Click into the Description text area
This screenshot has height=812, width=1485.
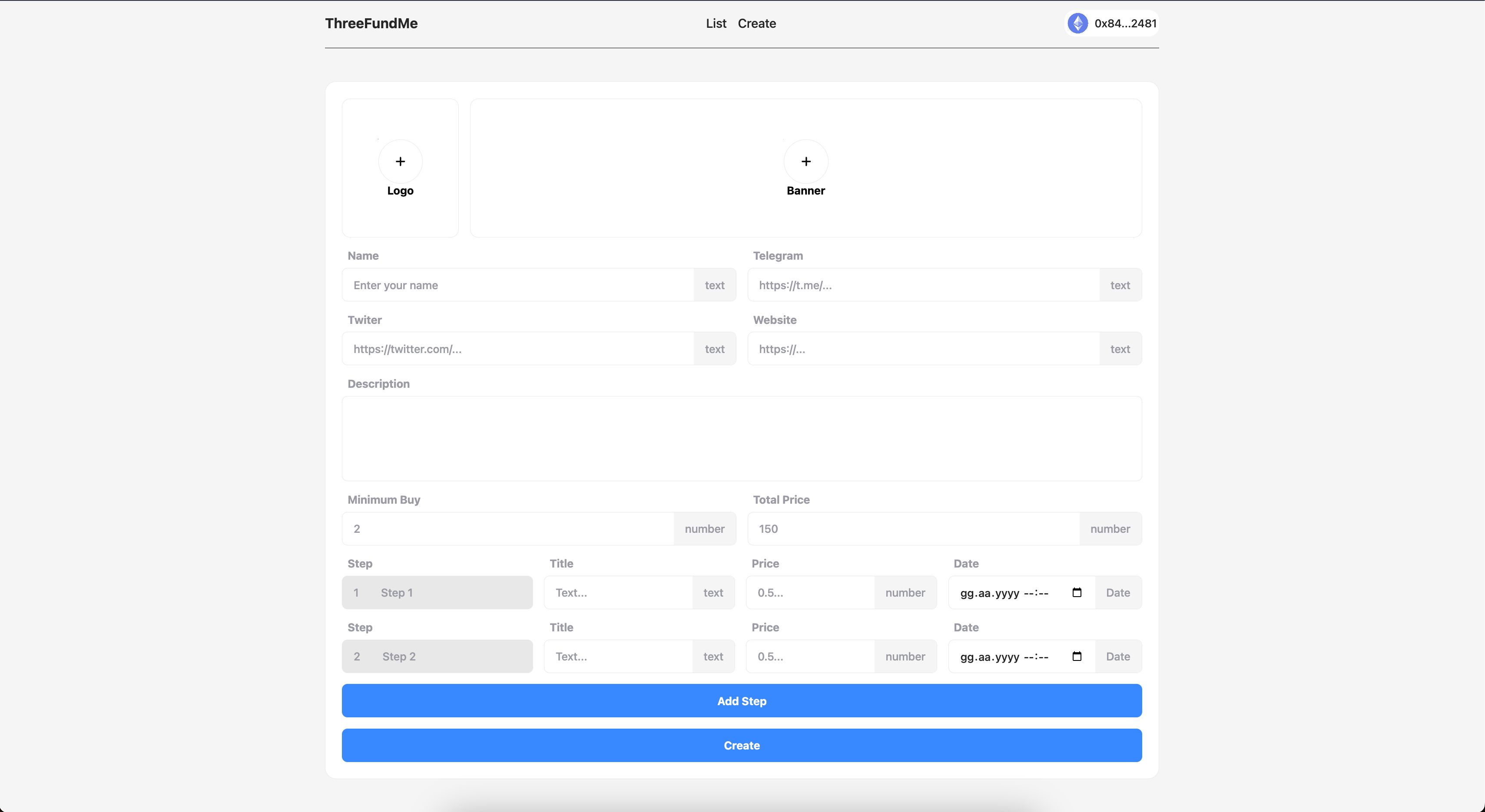click(x=741, y=439)
